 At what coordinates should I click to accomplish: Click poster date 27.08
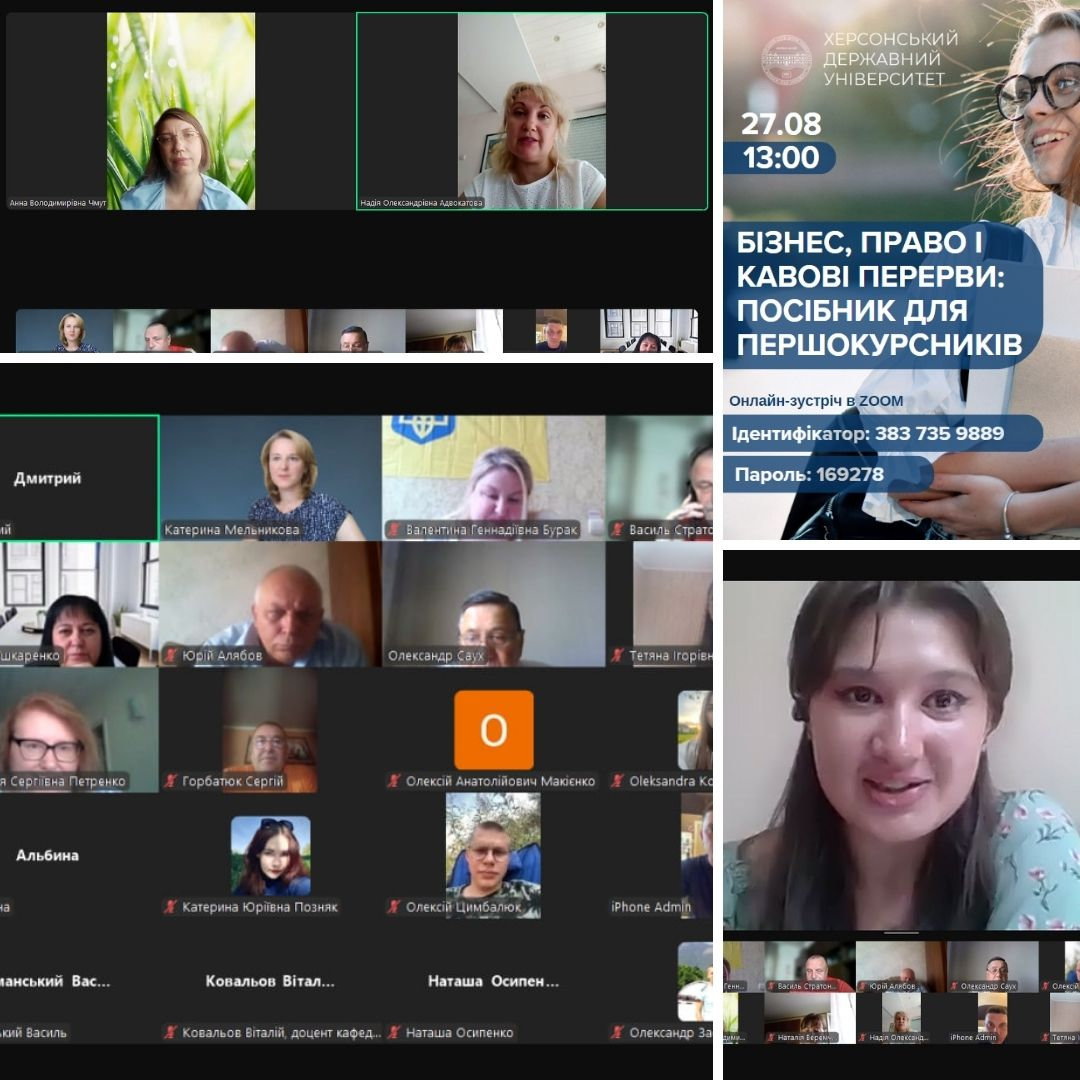781,124
